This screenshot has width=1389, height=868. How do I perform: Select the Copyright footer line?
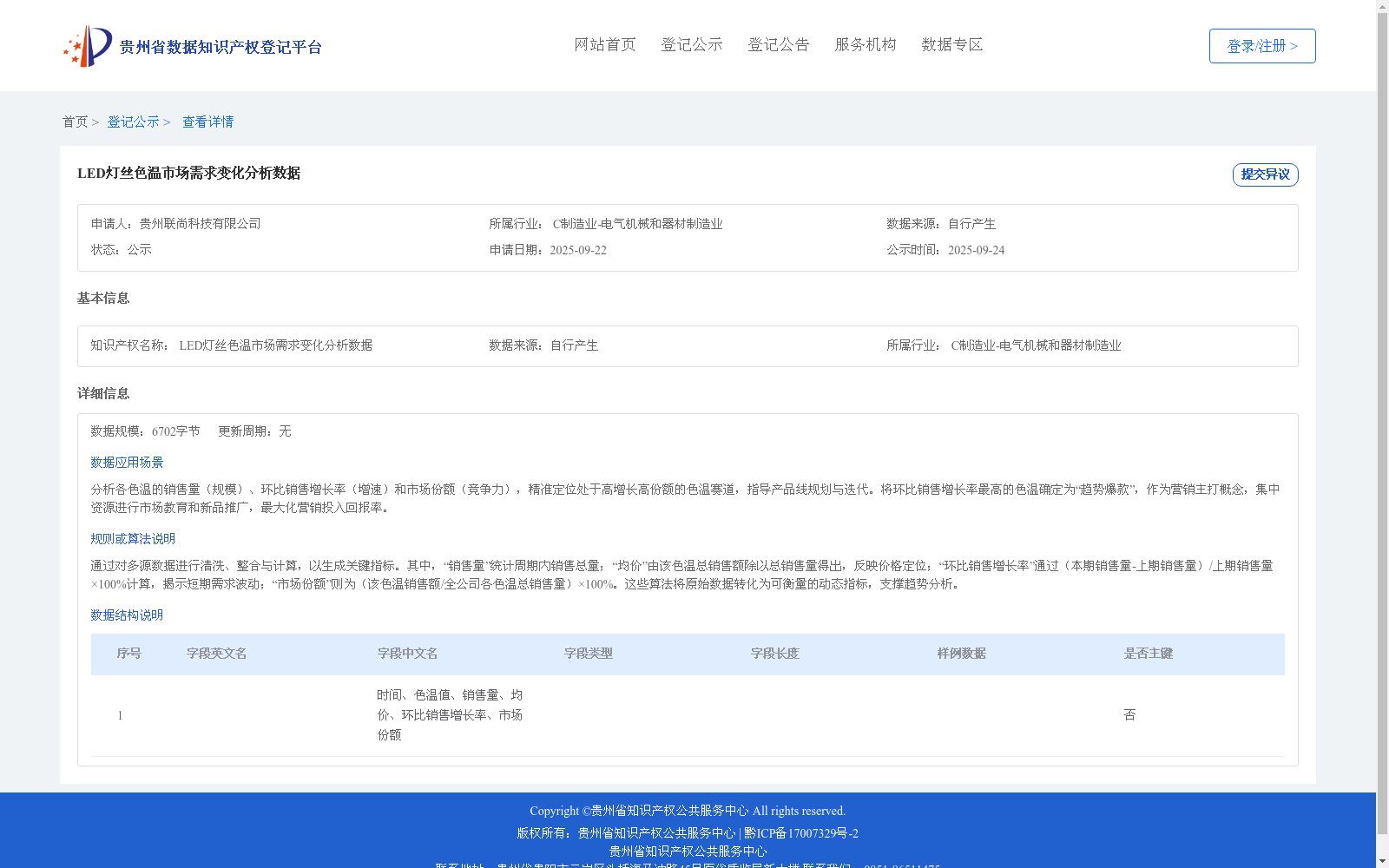click(688, 811)
